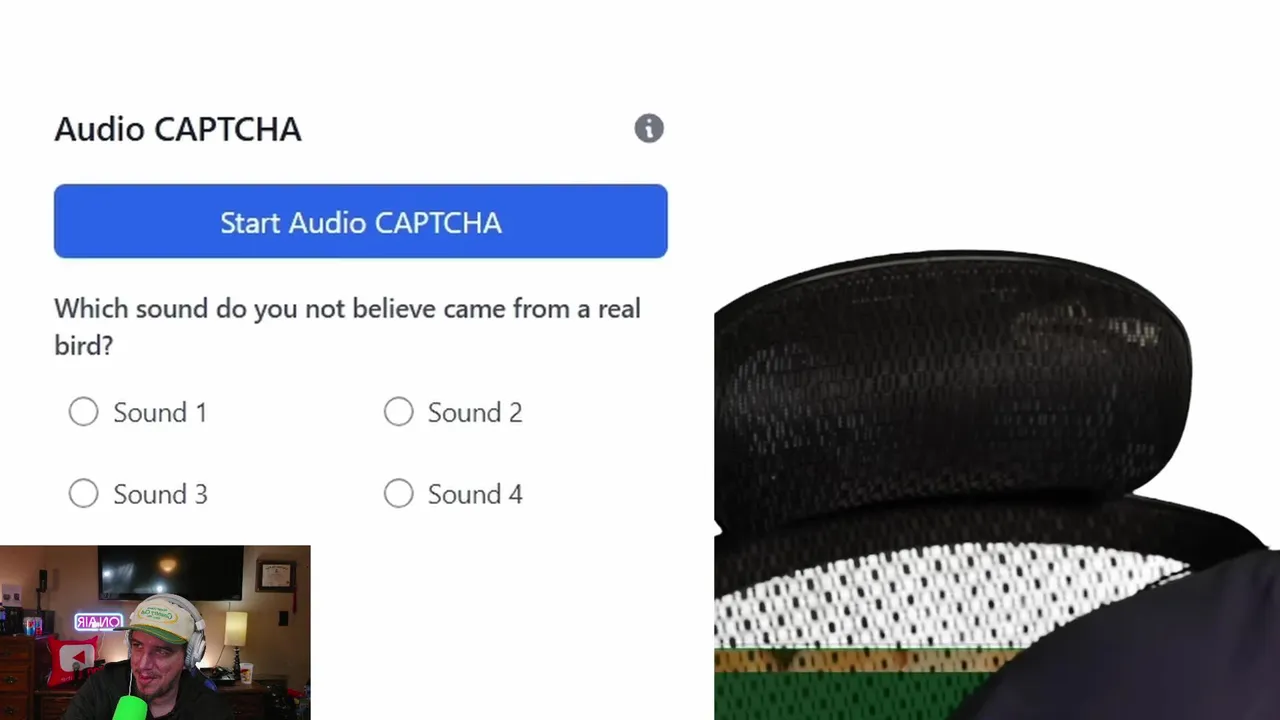Open the info icon beside Audio CAPTCHA
The image size is (1280, 720).
[649, 128]
